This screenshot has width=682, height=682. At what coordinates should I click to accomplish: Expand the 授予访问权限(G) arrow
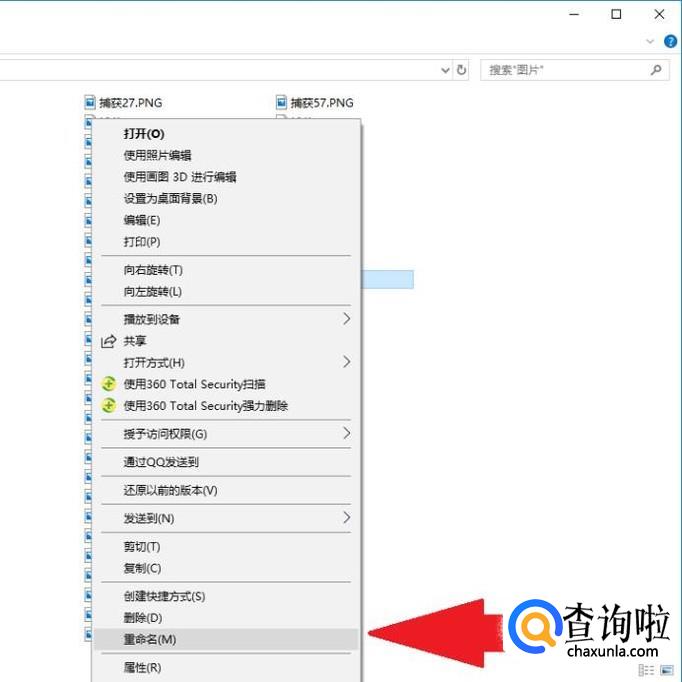tap(347, 433)
